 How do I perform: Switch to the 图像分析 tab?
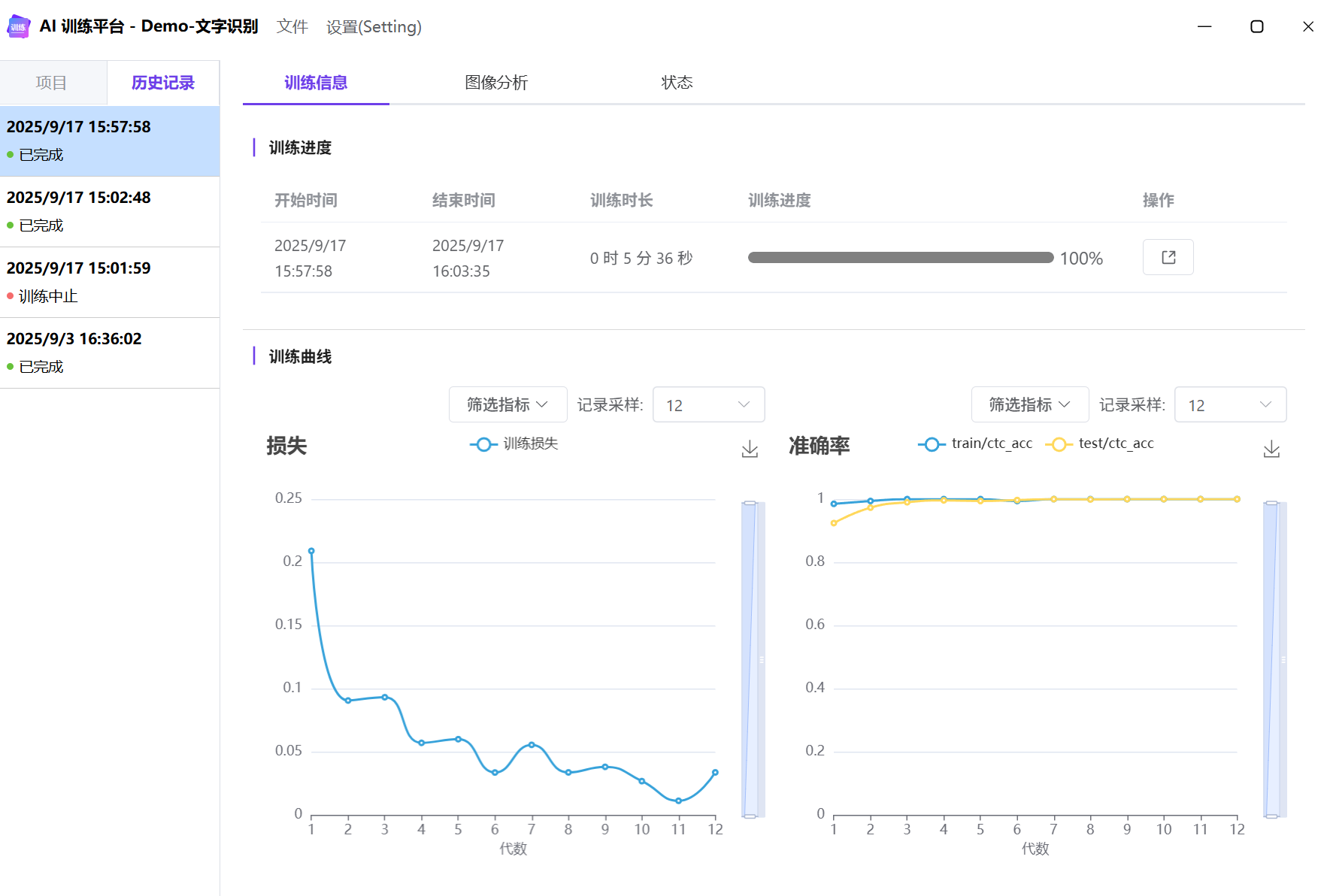point(496,83)
